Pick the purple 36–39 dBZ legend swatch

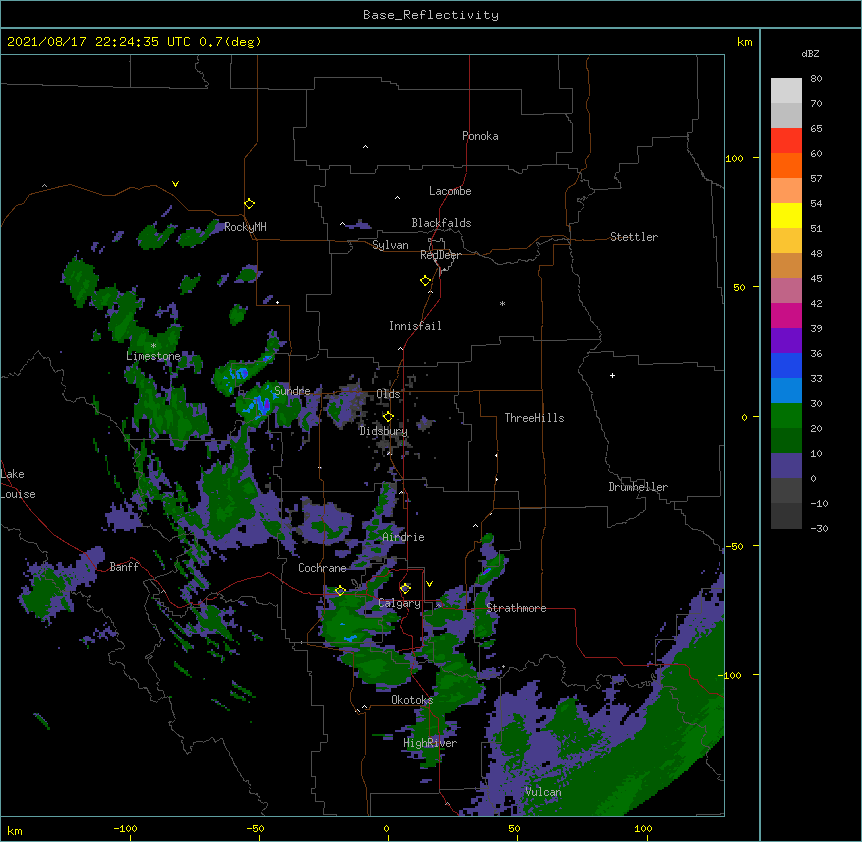[786, 341]
